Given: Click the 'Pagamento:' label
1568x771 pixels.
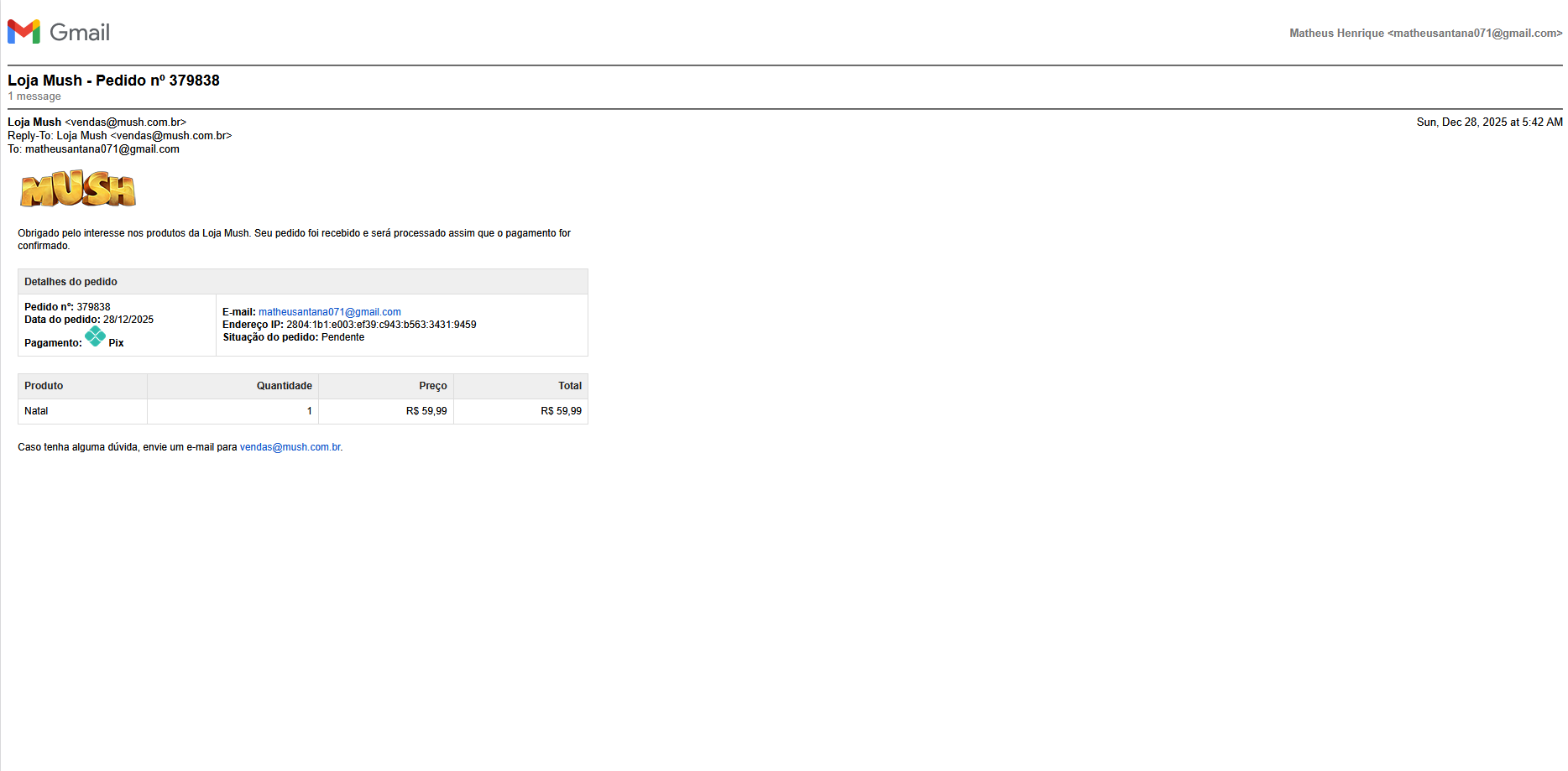Looking at the screenshot, I should (x=53, y=343).
